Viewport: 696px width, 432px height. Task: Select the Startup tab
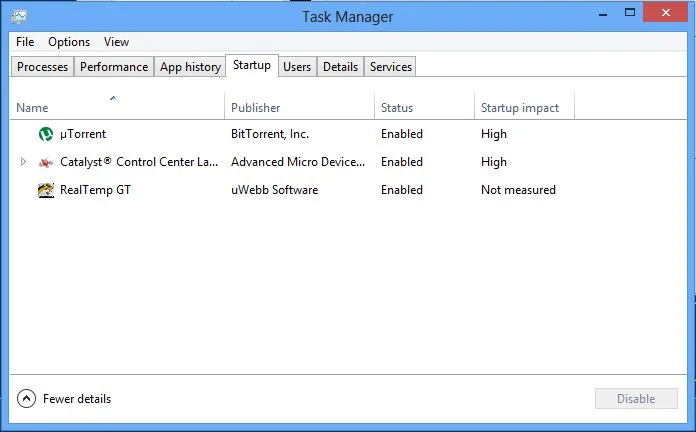pyautogui.click(x=252, y=65)
